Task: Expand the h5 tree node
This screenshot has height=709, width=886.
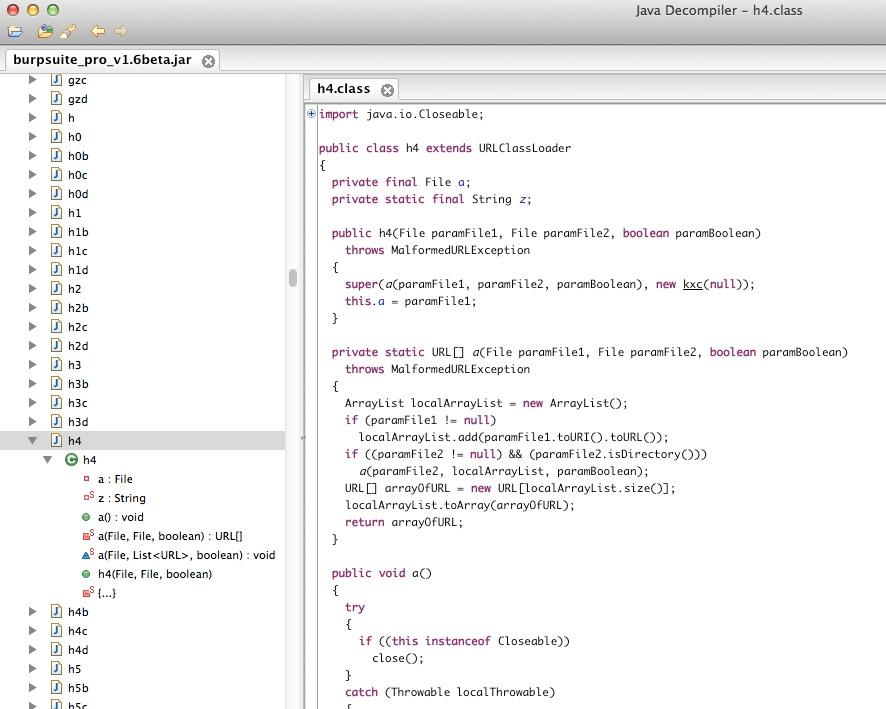Action: [x=32, y=669]
